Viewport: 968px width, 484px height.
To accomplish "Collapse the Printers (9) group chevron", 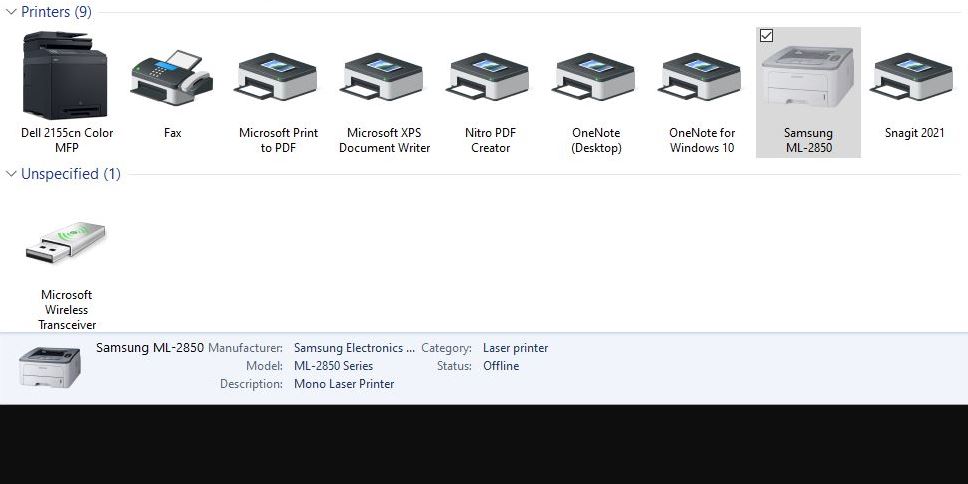I will point(10,12).
